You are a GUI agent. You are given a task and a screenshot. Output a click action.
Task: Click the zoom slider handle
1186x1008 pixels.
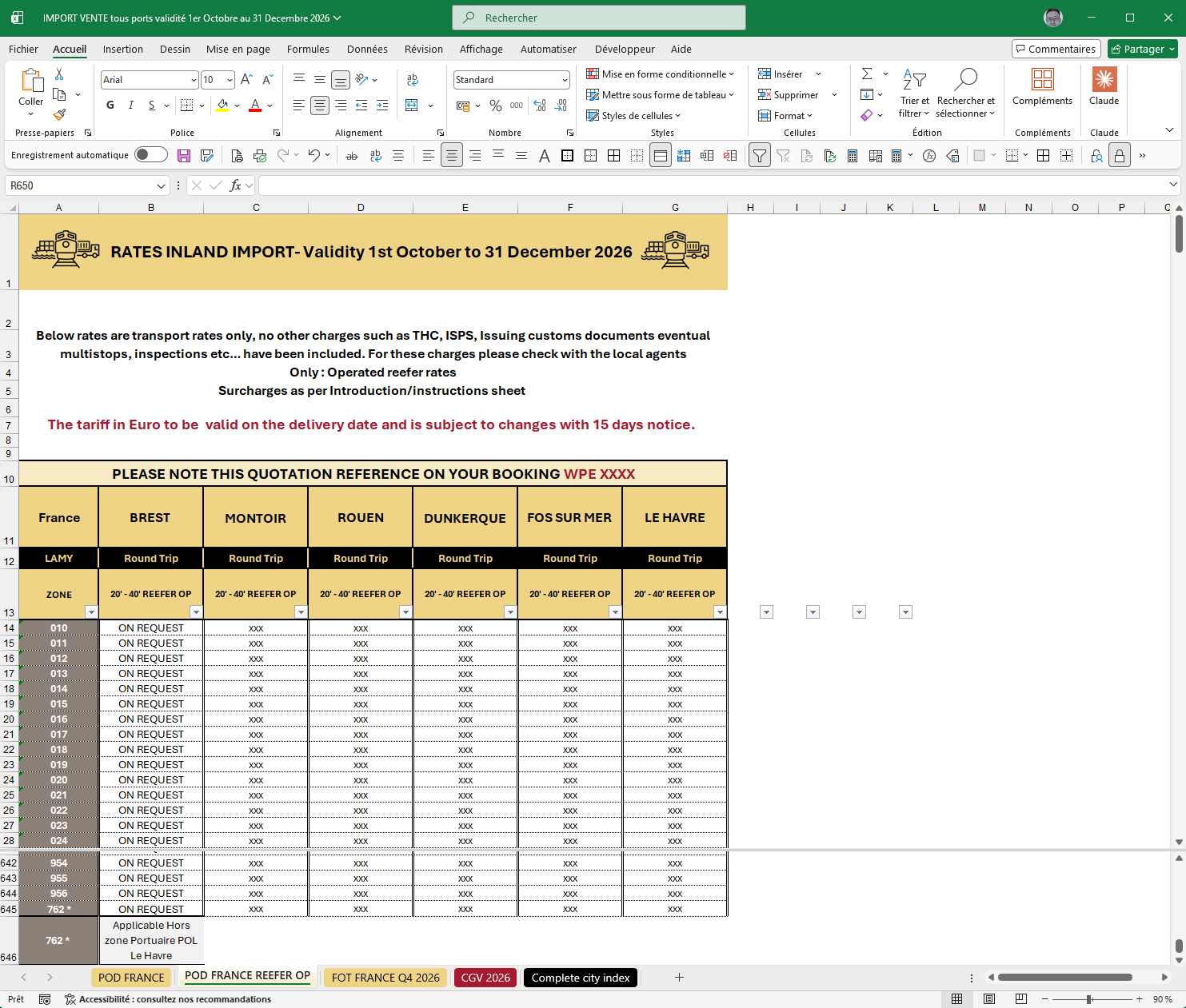(x=1089, y=999)
